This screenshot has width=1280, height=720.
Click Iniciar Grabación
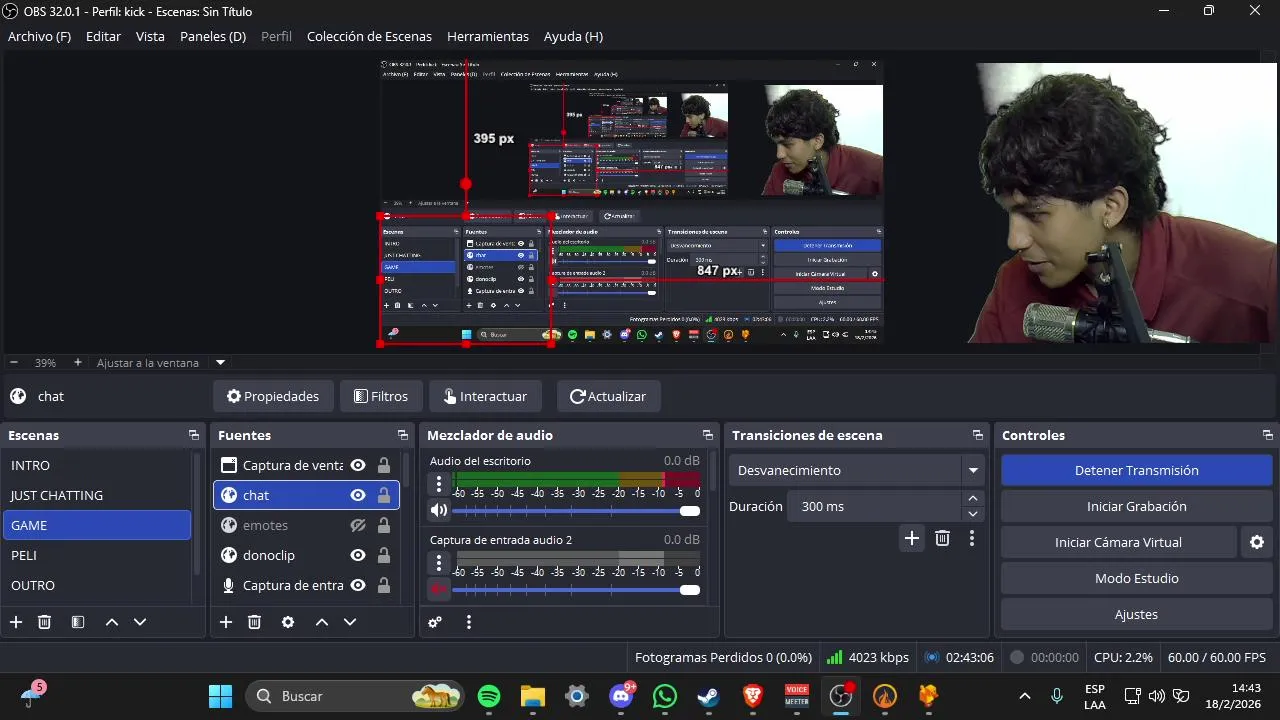pos(1136,506)
